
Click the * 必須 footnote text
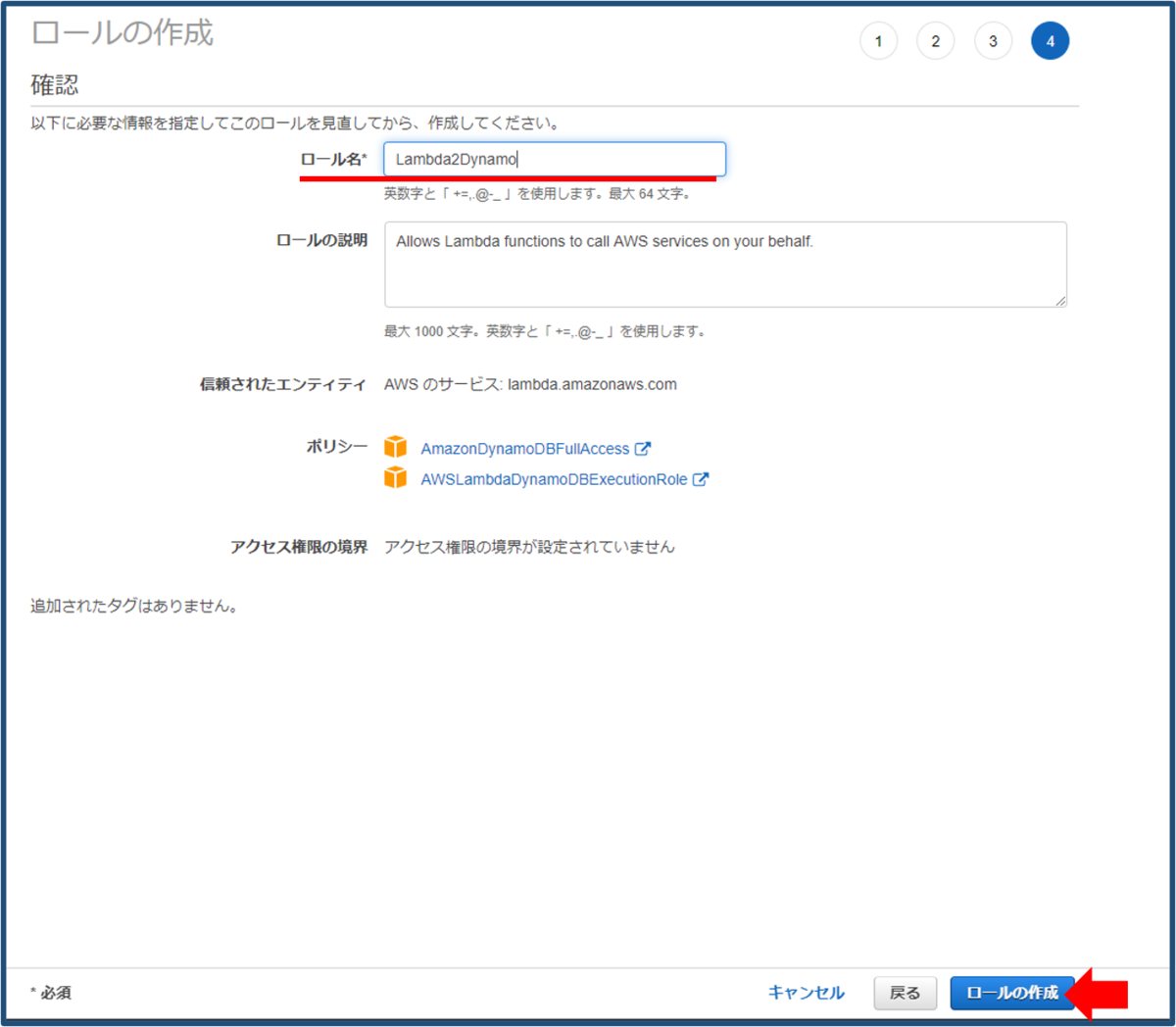point(51,993)
